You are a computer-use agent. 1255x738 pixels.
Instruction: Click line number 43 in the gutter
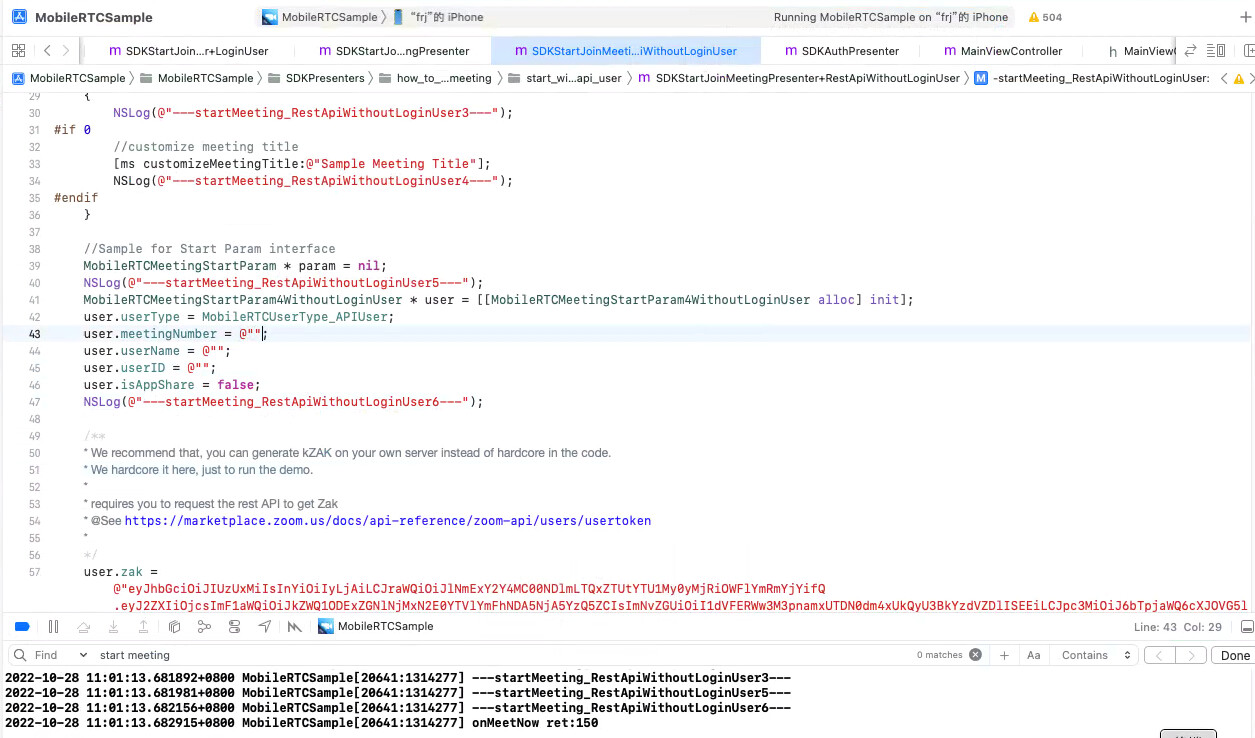(x=35, y=334)
